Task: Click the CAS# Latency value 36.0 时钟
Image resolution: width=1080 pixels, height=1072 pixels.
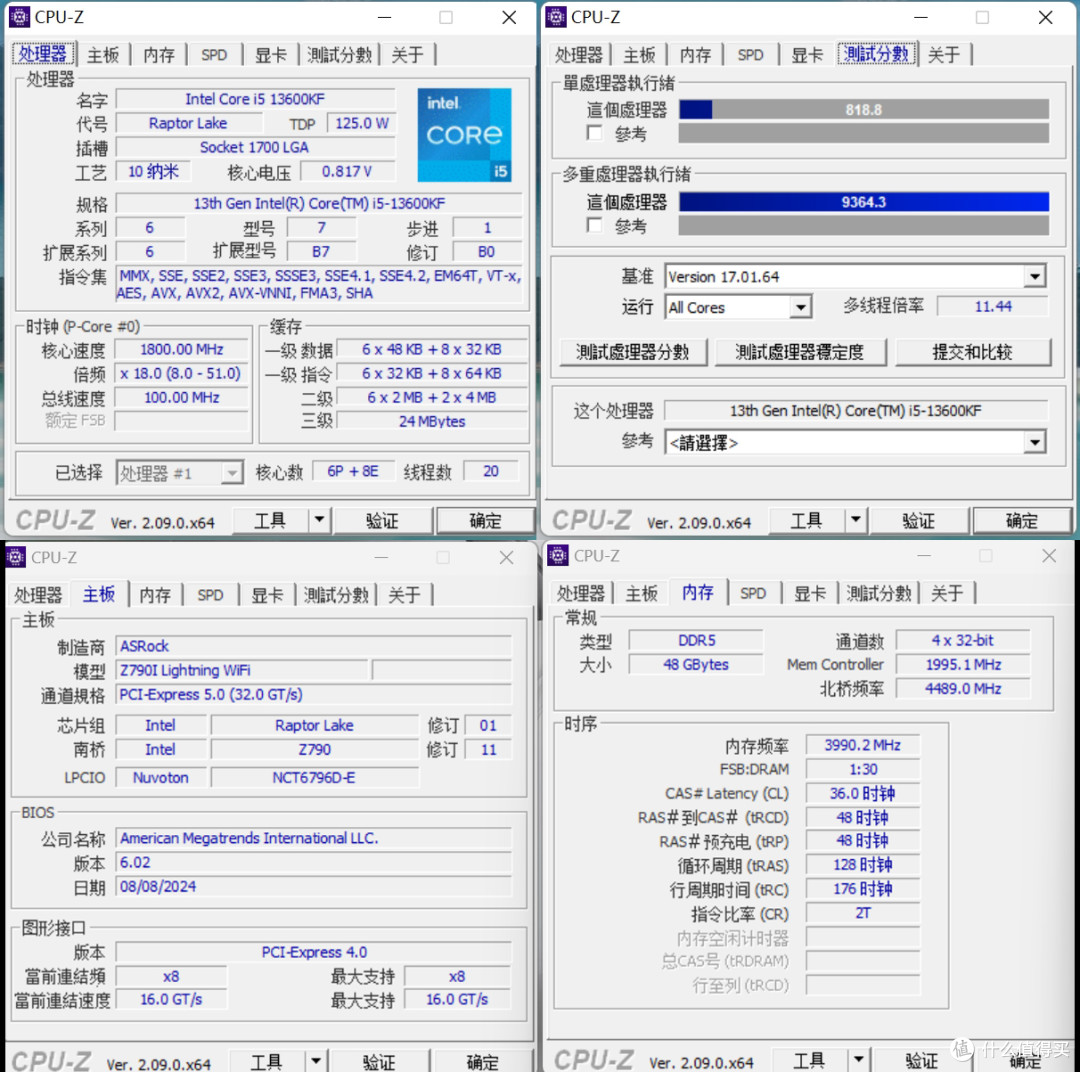Action: click(x=862, y=793)
